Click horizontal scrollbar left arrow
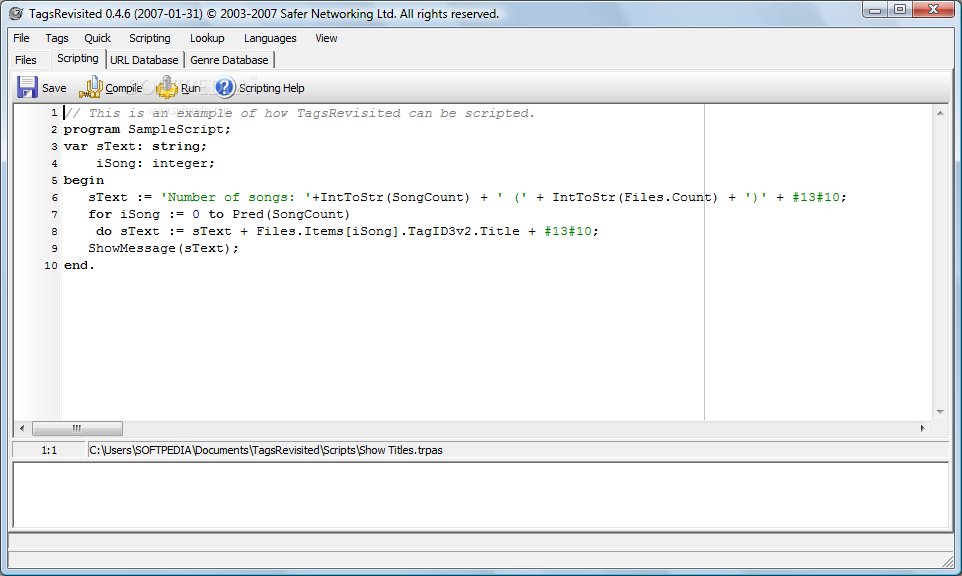Viewport: 962px width, 576px height. click(x=22, y=428)
